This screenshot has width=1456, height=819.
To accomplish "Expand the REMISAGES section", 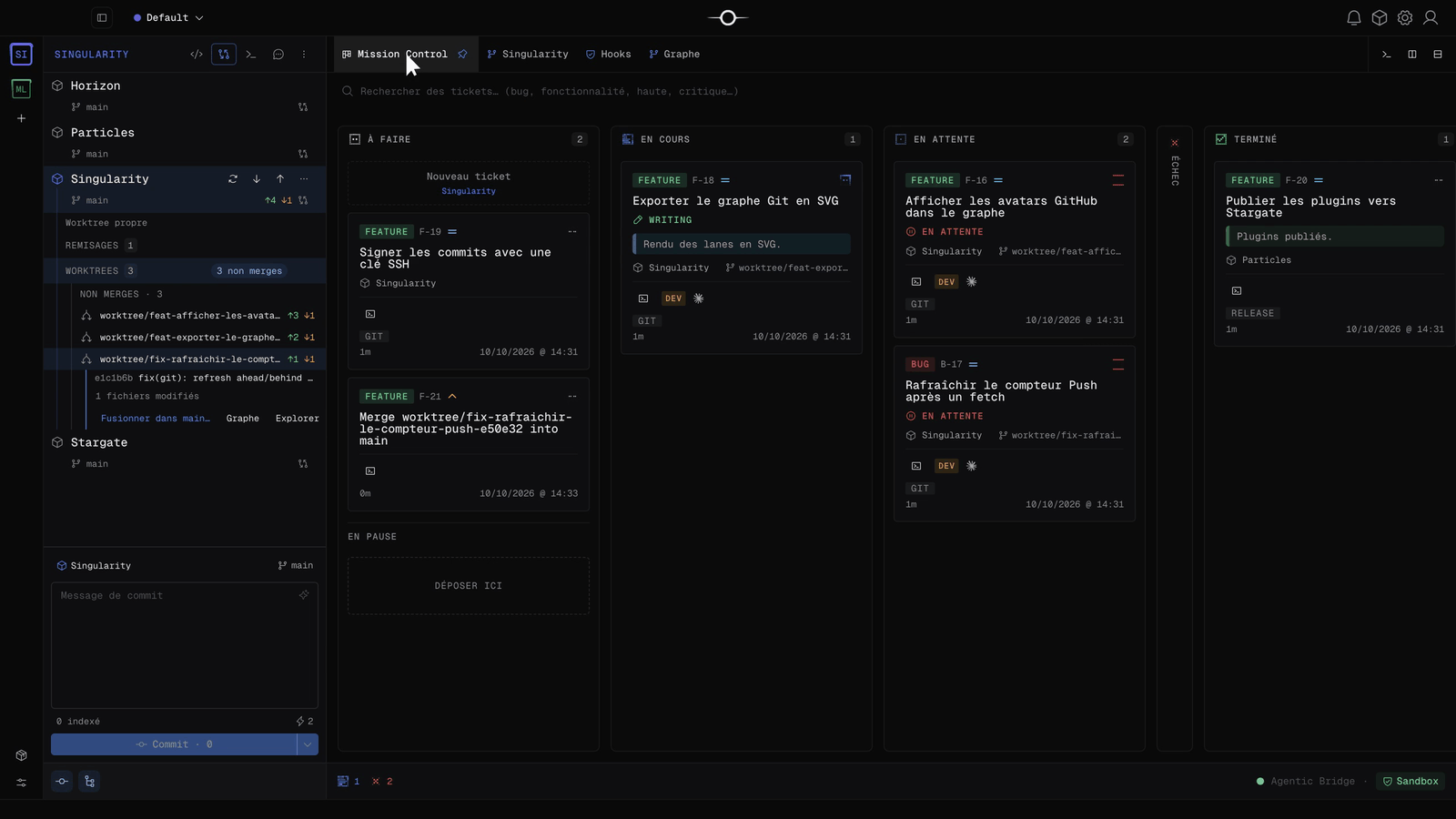I will (186, 246).
